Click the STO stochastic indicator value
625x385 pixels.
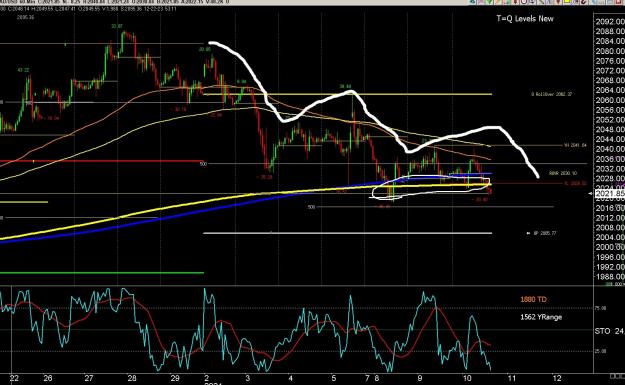point(609,331)
